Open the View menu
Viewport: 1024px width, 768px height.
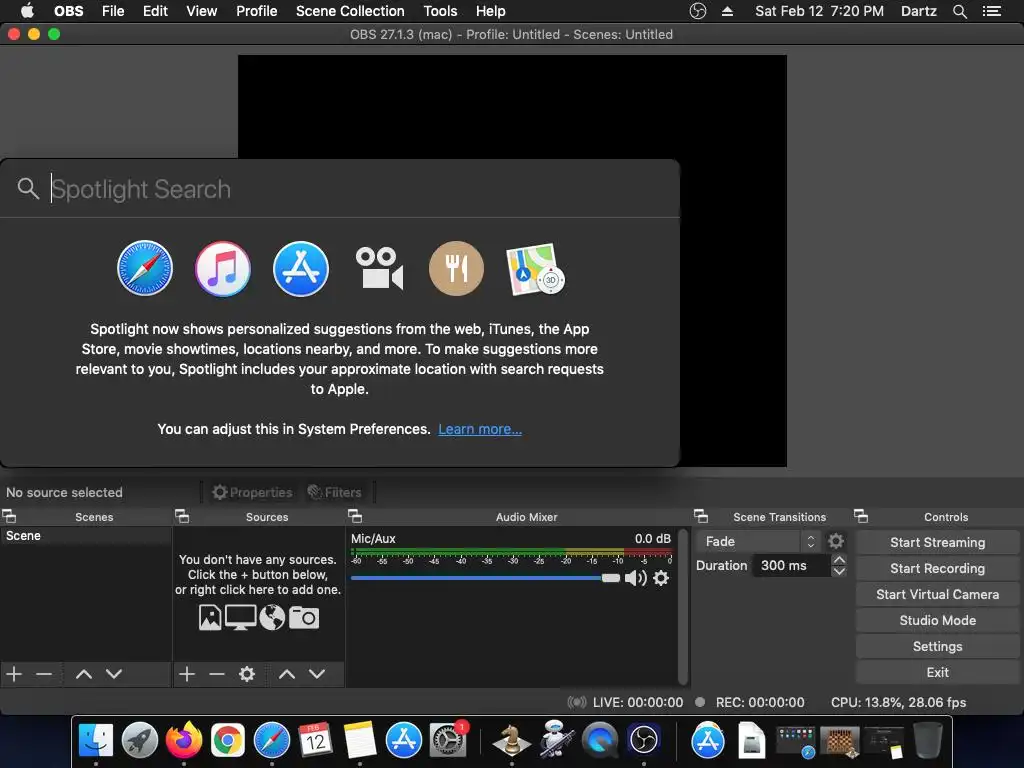[201, 11]
